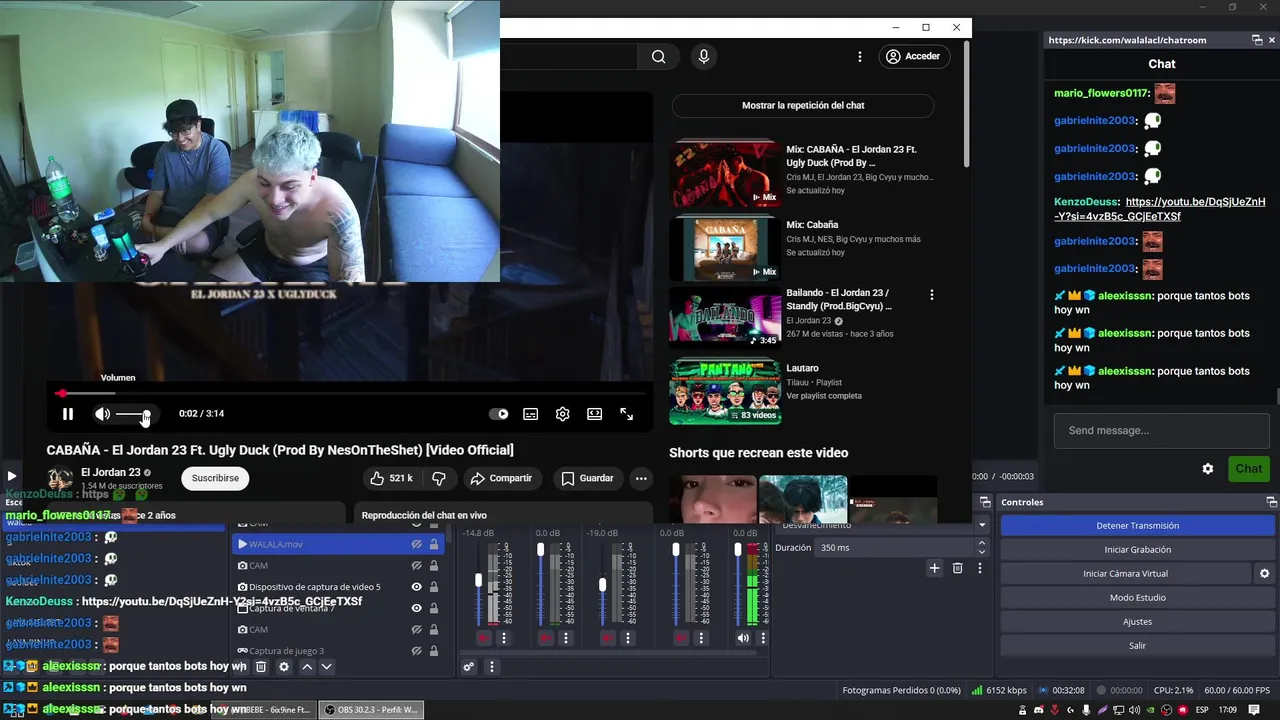Click the green Chat send button
The height and width of the screenshot is (720, 1280).
click(x=1249, y=468)
